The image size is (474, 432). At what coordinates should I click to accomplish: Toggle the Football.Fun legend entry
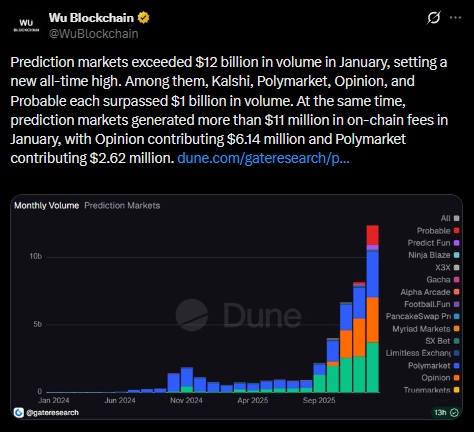pos(432,304)
